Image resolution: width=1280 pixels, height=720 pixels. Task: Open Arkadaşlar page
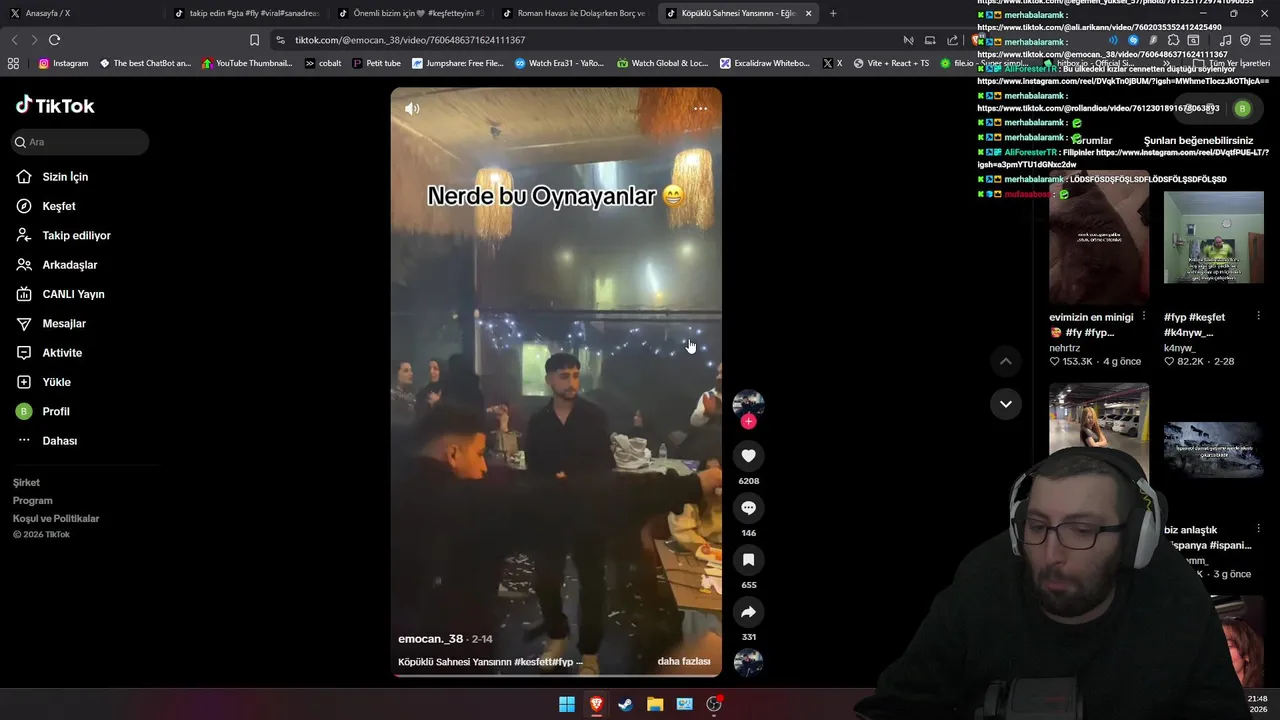69,265
